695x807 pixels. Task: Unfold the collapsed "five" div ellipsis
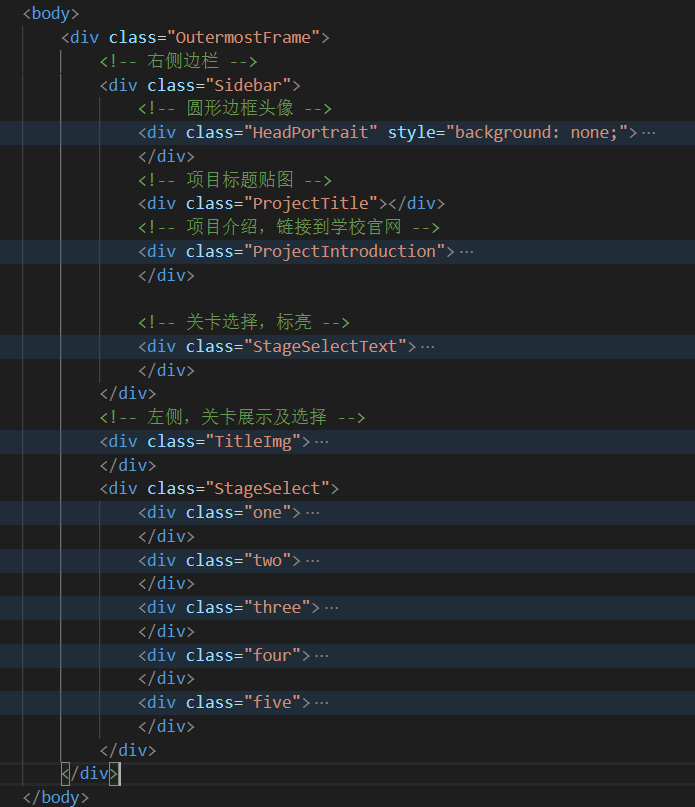click(321, 703)
